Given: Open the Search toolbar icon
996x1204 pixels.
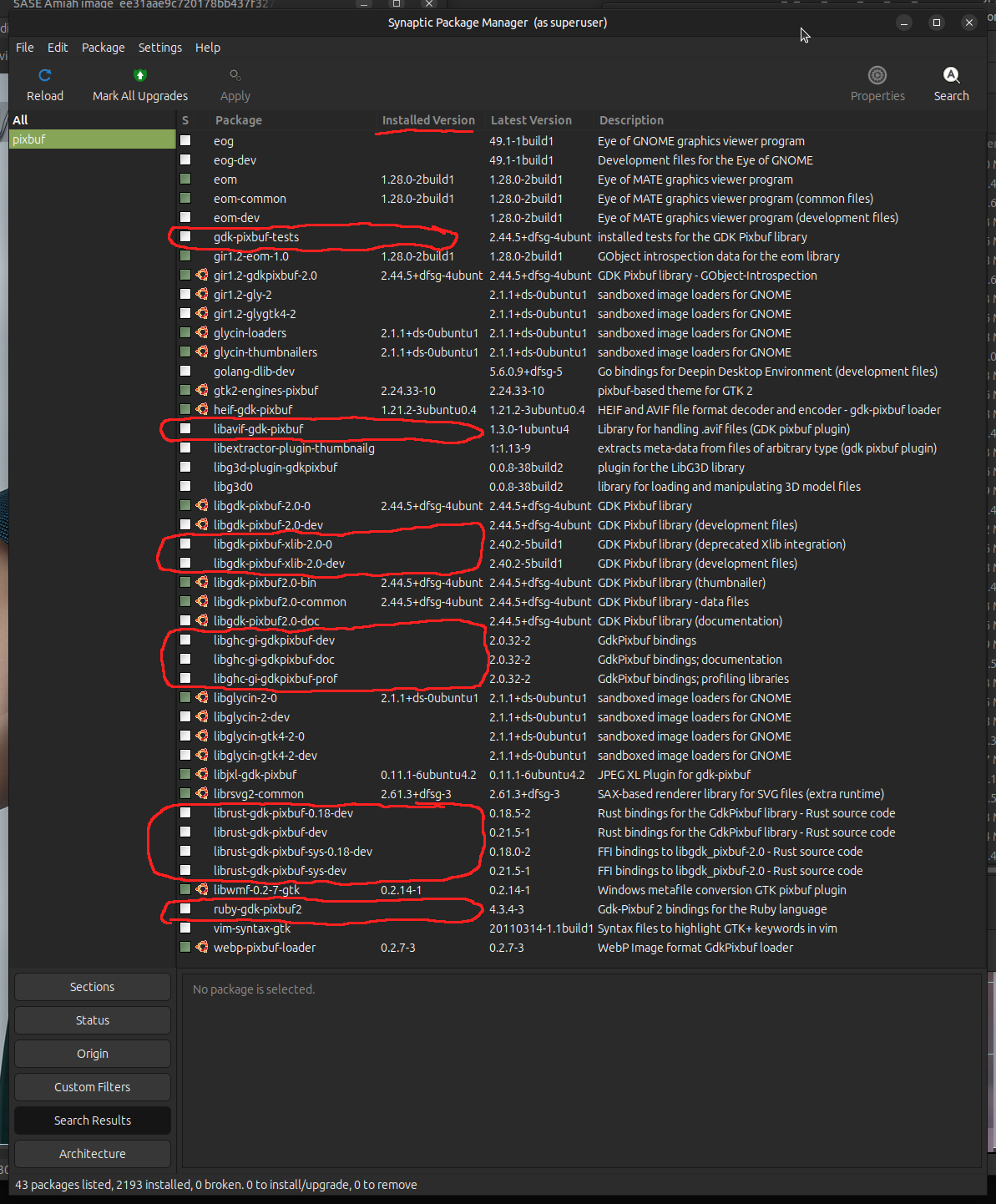Looking at the screenshot, I should 951,75.
